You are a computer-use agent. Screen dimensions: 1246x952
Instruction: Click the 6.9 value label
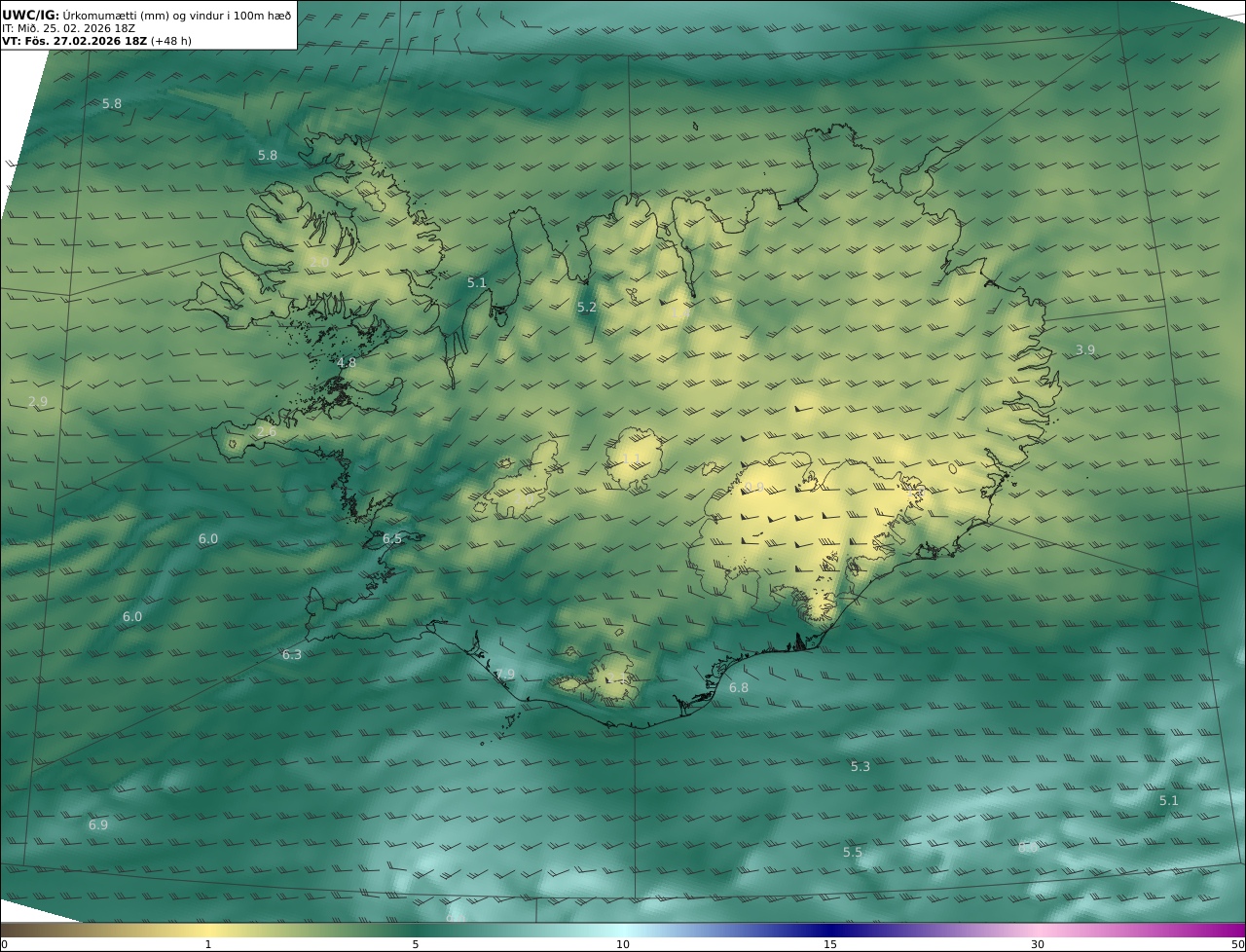tap(97, 825)
